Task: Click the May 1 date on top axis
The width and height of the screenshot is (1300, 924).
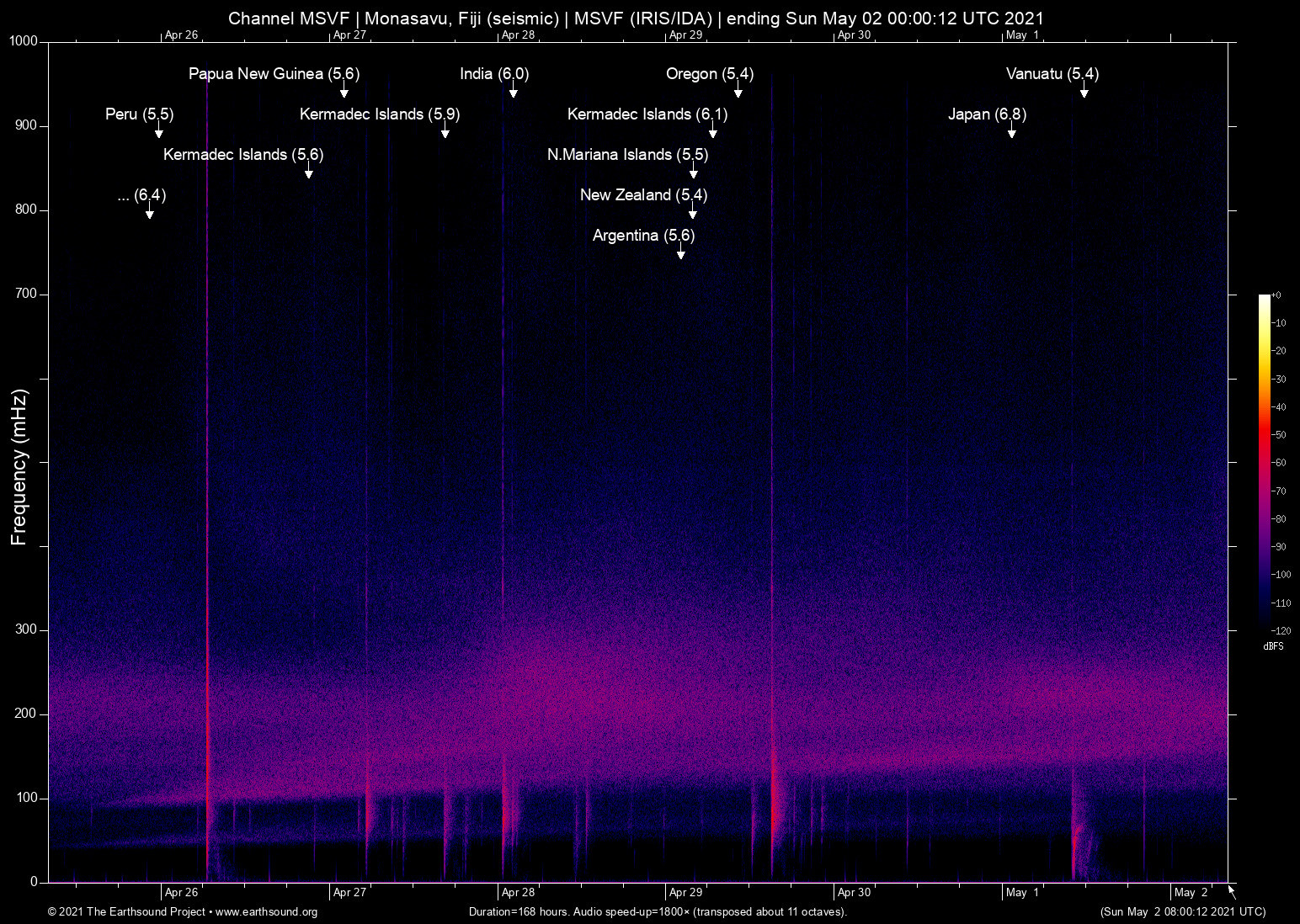Action: point(1022,35)
